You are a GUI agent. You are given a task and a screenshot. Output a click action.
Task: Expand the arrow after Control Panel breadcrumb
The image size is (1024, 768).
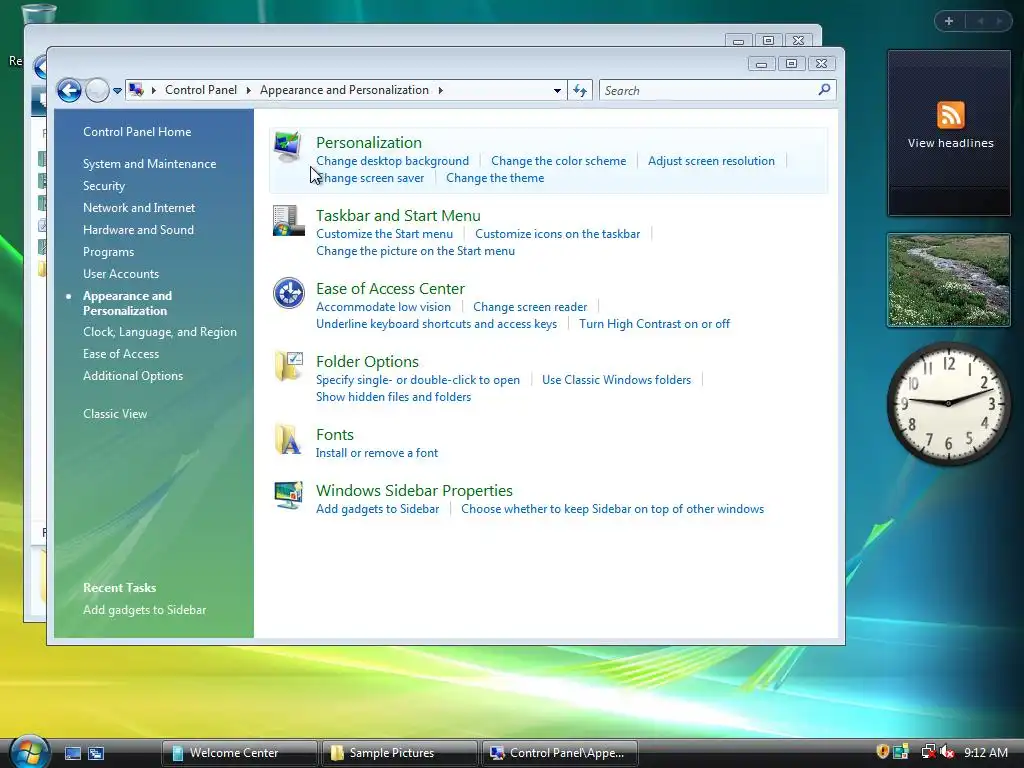pyautogui.click(x=249, y=90)
